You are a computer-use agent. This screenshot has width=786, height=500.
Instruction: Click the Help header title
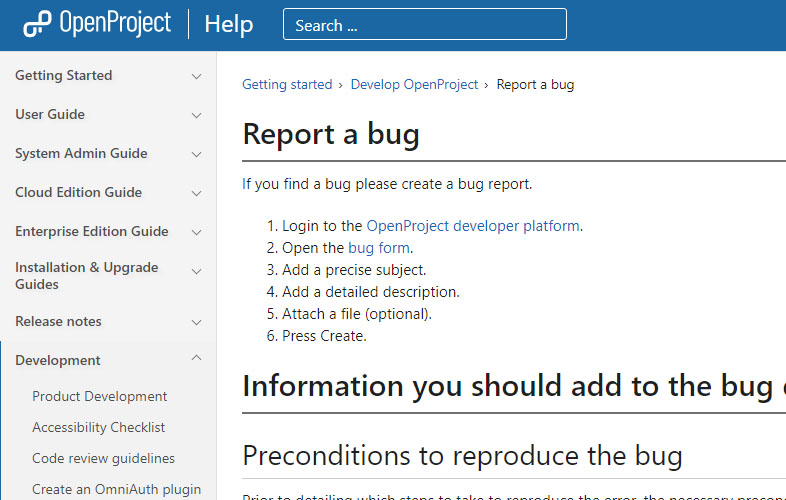tap(228, 24)
